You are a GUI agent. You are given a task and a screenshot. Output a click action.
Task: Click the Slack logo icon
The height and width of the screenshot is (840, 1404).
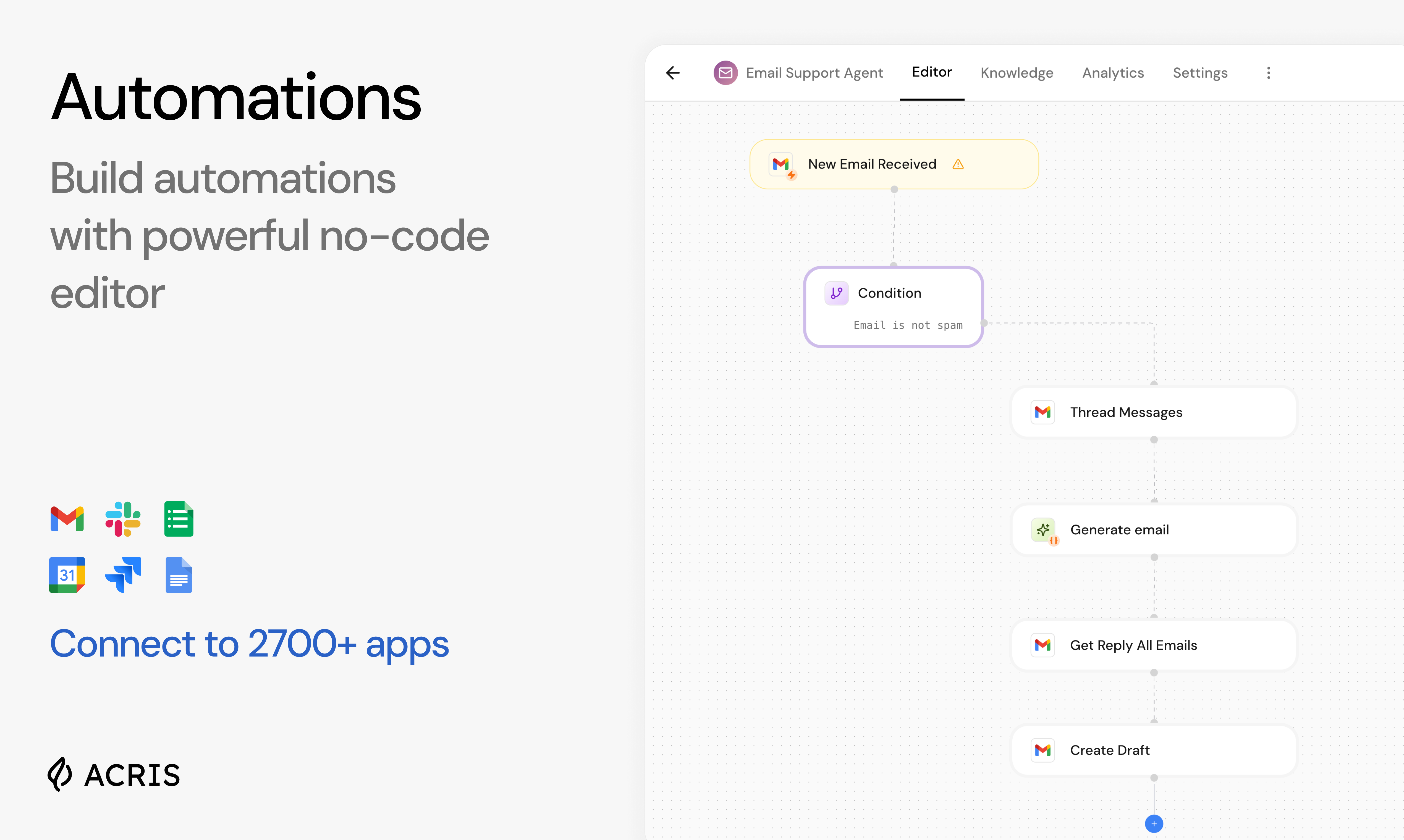pyautogui.click(x=123, y=518)
